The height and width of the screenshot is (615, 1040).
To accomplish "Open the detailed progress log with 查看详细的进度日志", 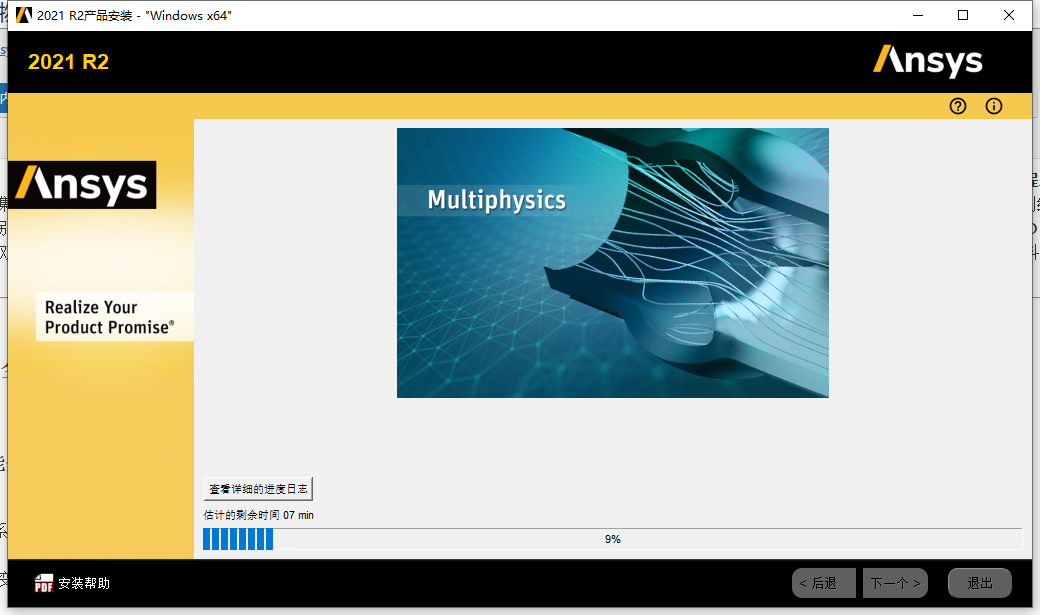I will [x=258, y=489].
